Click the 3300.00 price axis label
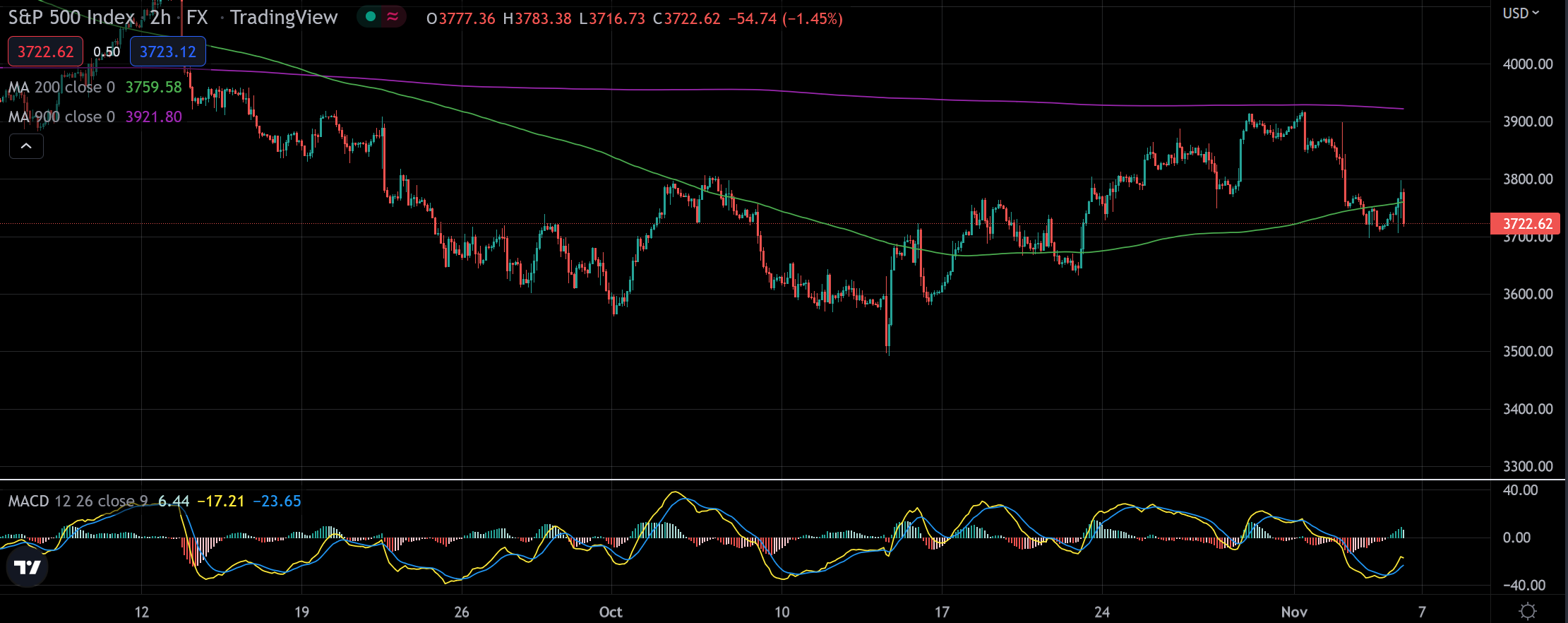 (1528, 466)
